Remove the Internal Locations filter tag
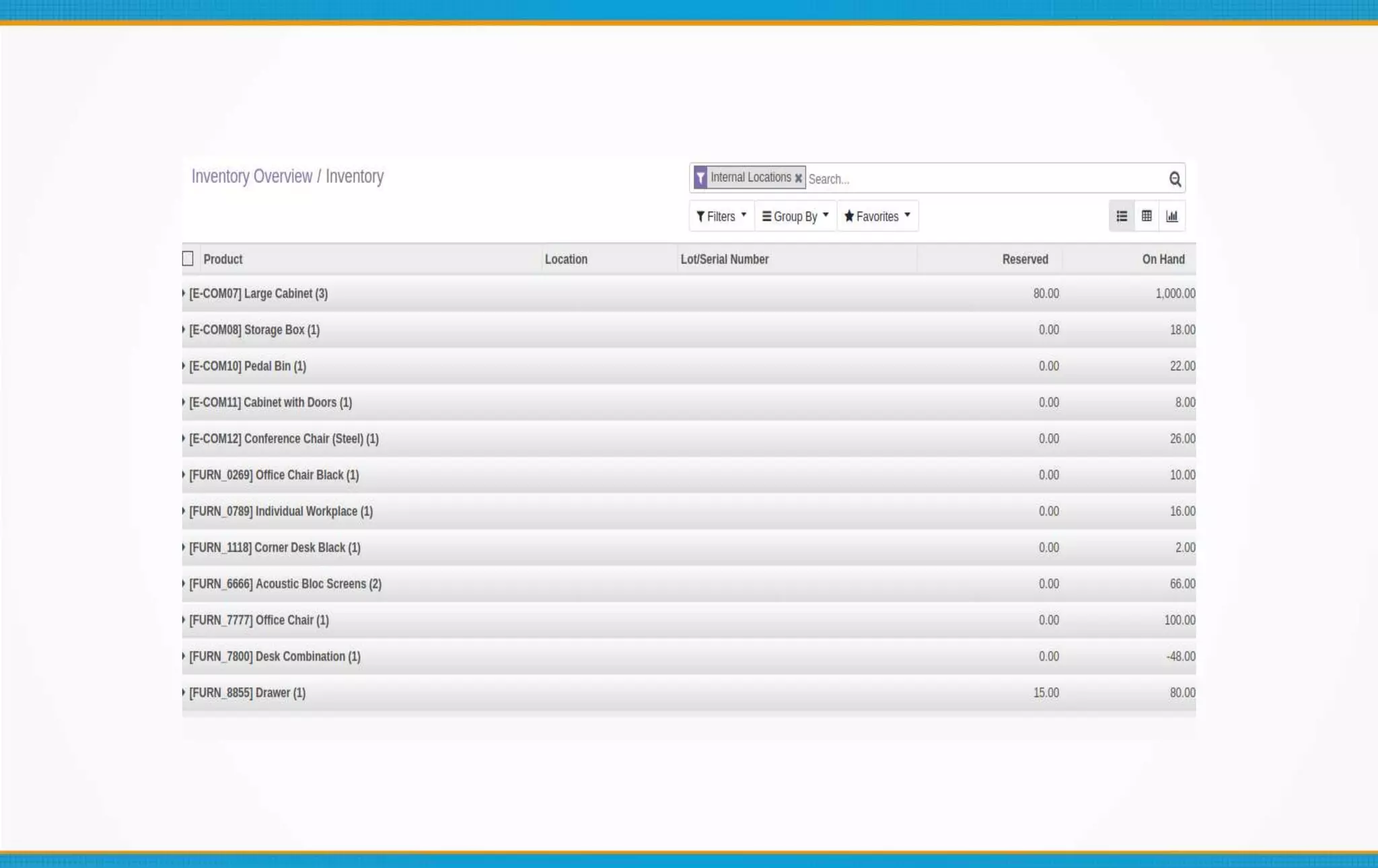This screenshot has width=1378, height=868. click(798, 178)
